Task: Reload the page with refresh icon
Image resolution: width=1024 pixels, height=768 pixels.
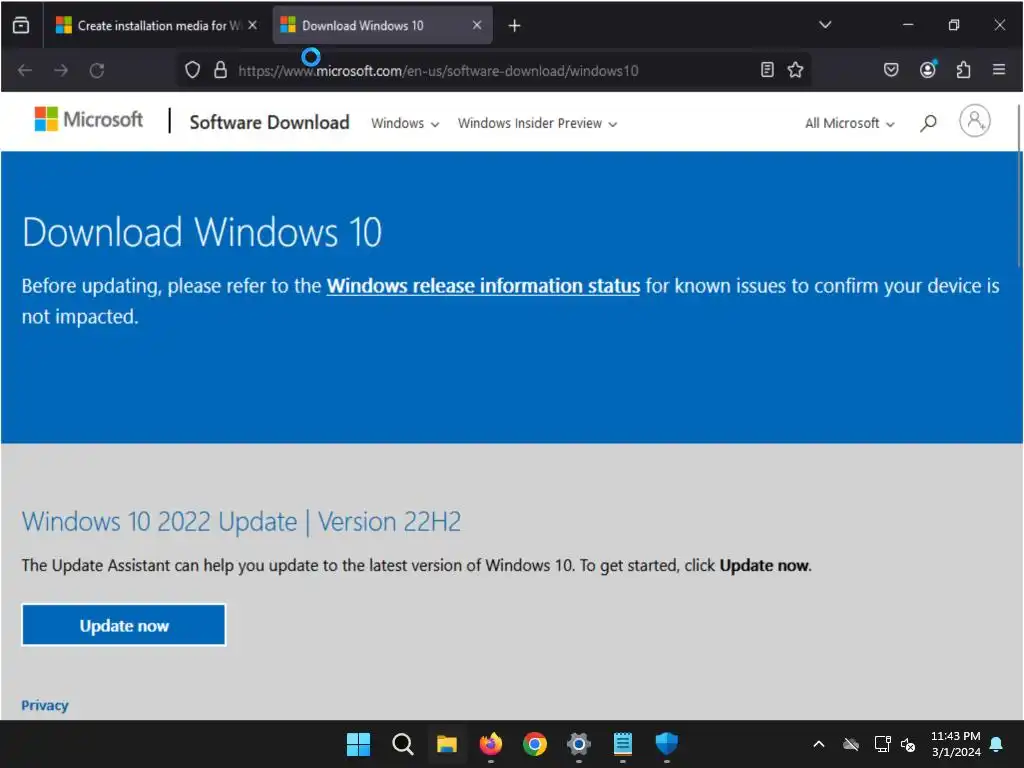Action: click(x=97, y=70)
